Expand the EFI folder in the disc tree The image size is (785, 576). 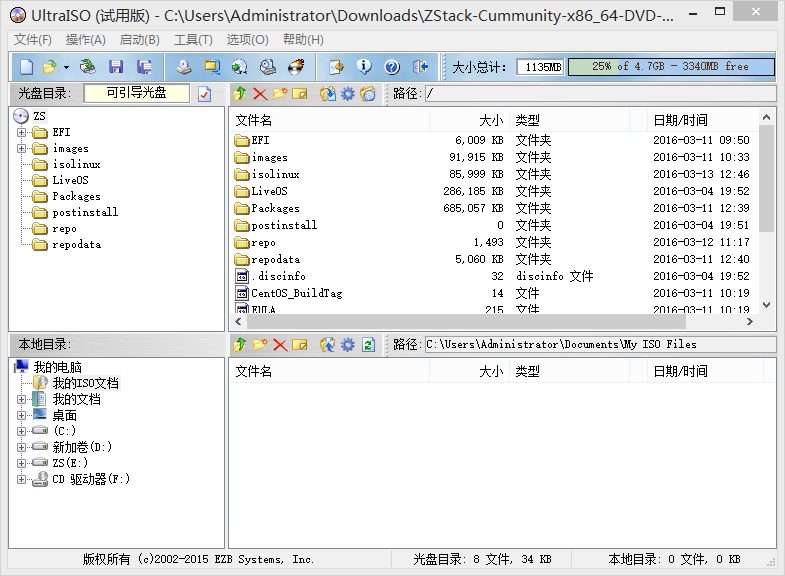tap(21, 133)
